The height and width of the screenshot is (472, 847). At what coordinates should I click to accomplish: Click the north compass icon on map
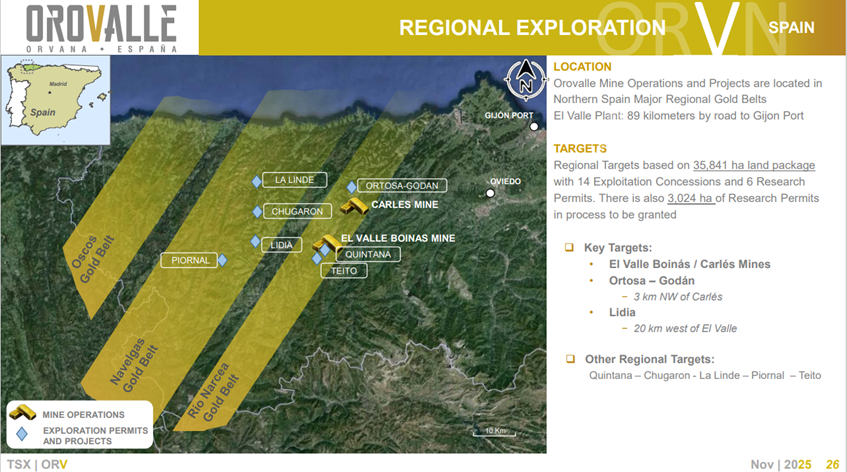point(526,80)
